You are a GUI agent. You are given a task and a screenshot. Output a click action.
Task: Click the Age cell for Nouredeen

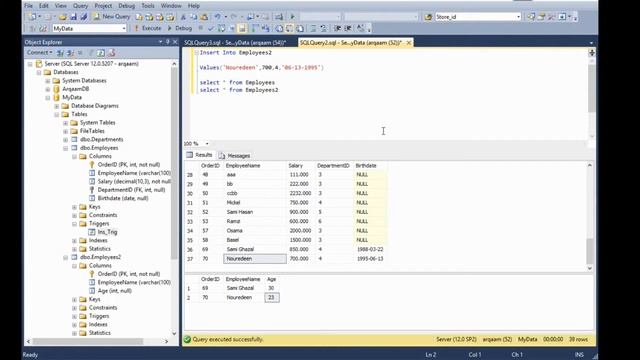(272, 298)
